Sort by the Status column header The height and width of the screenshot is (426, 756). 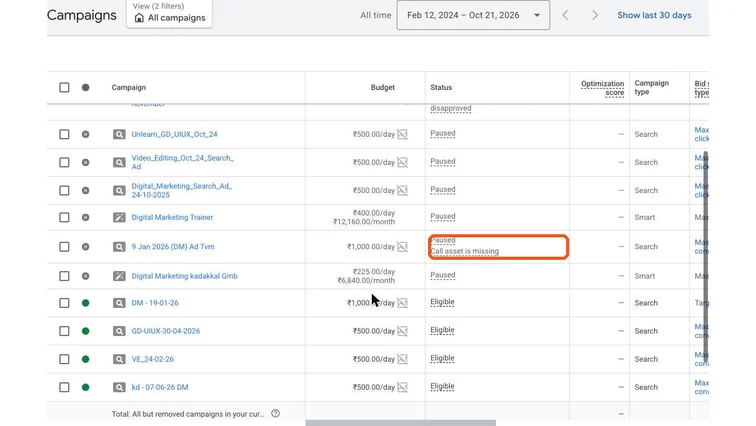[x=441, y=87]
